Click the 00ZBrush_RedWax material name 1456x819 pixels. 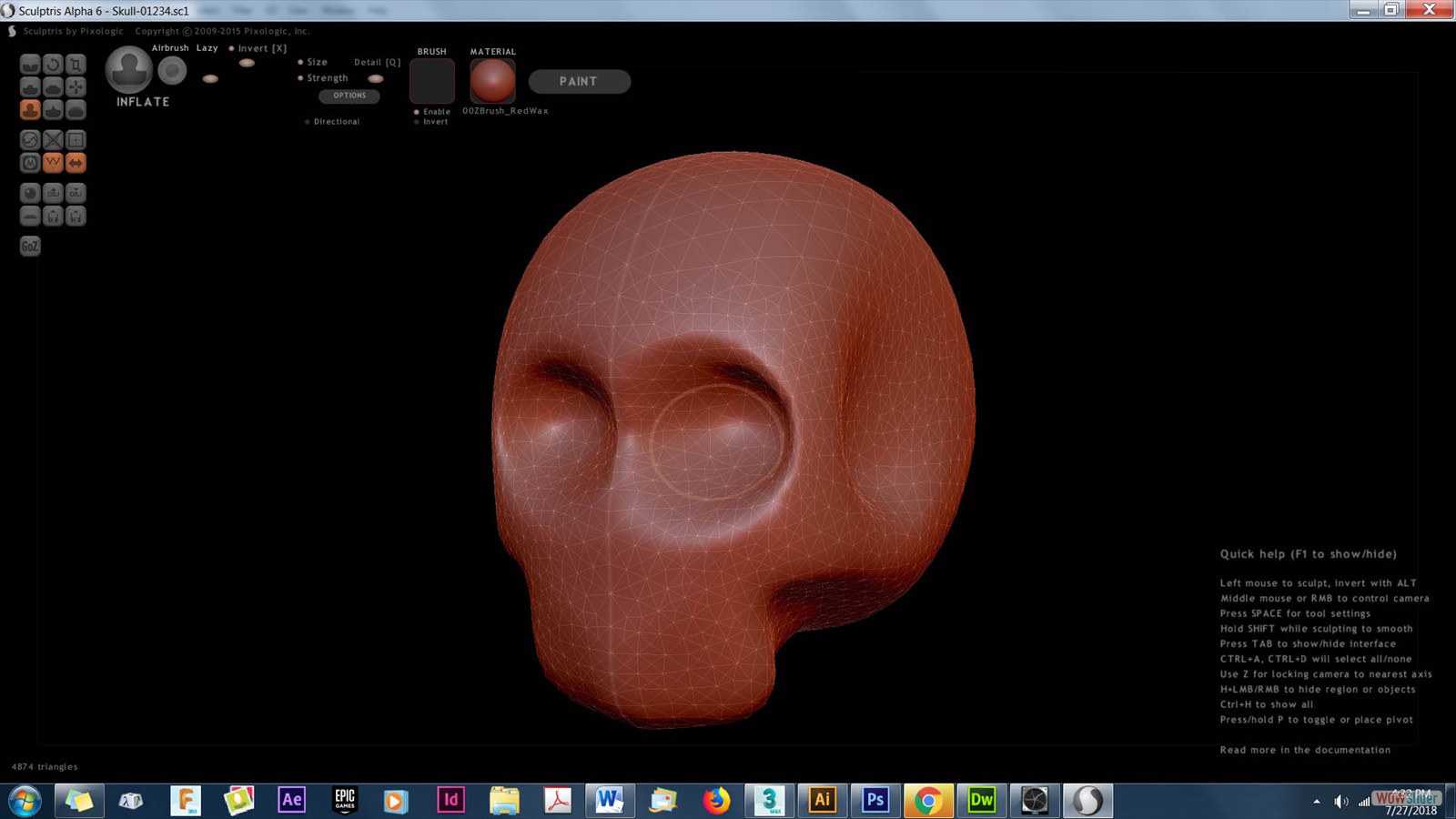(505, 111)
